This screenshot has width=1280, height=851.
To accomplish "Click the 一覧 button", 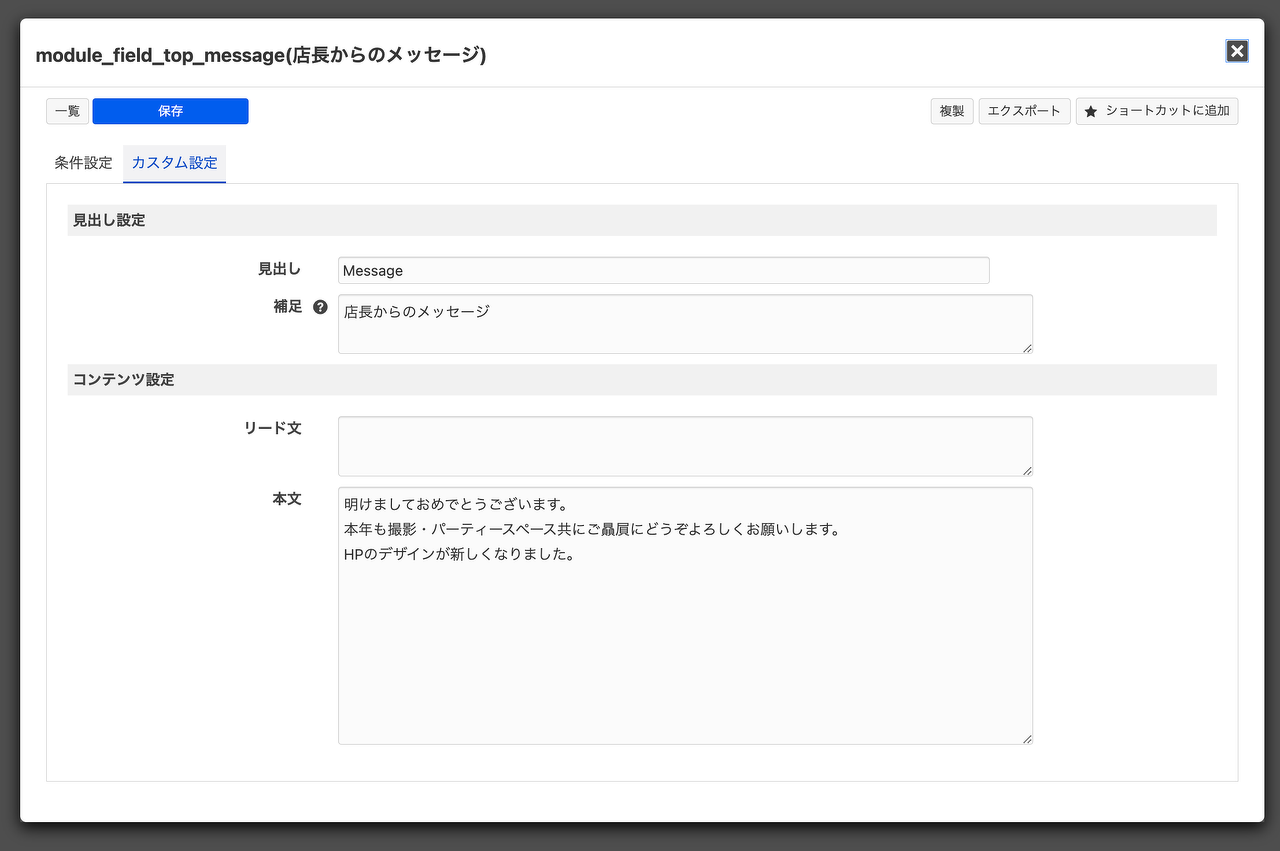I will [67, 111].
